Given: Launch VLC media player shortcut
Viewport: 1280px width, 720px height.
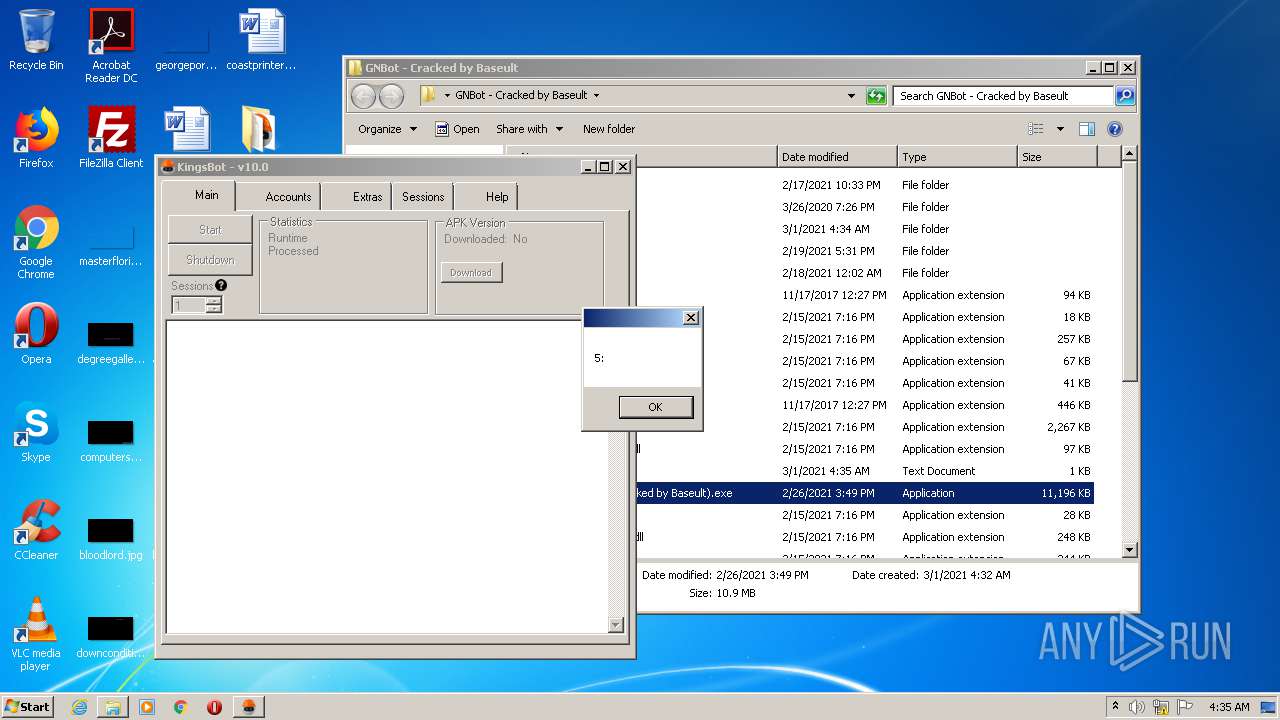Looking at the screenshot, I should (x=36, y=633).
